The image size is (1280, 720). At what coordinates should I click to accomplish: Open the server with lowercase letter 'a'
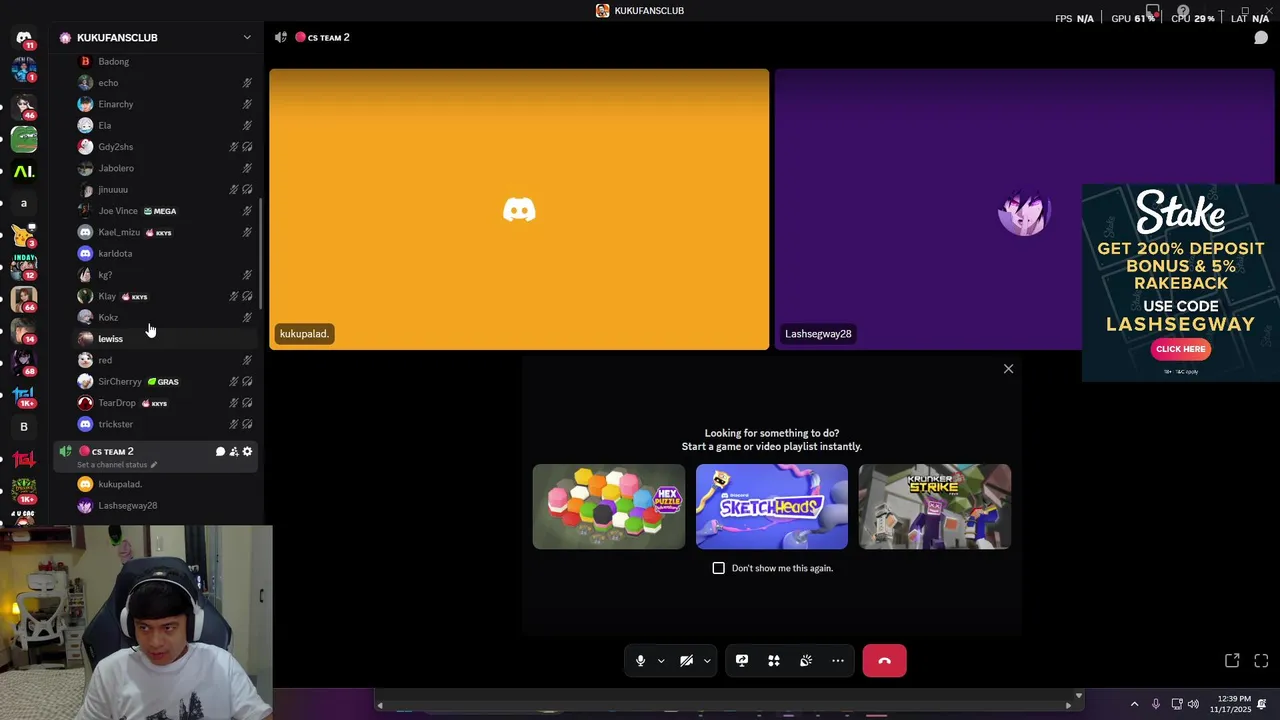coord(24,203)
